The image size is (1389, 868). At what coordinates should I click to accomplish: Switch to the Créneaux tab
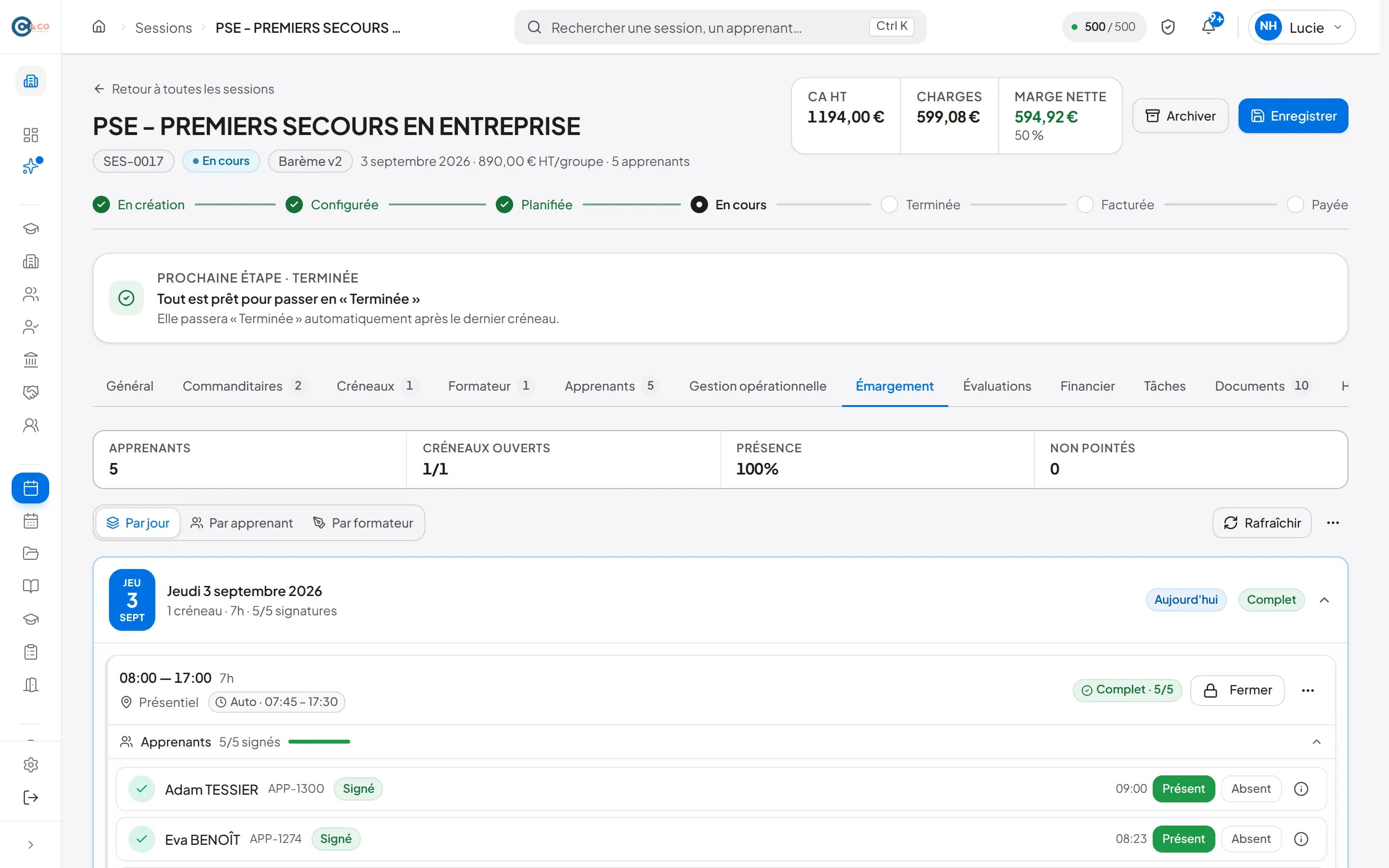377,386
